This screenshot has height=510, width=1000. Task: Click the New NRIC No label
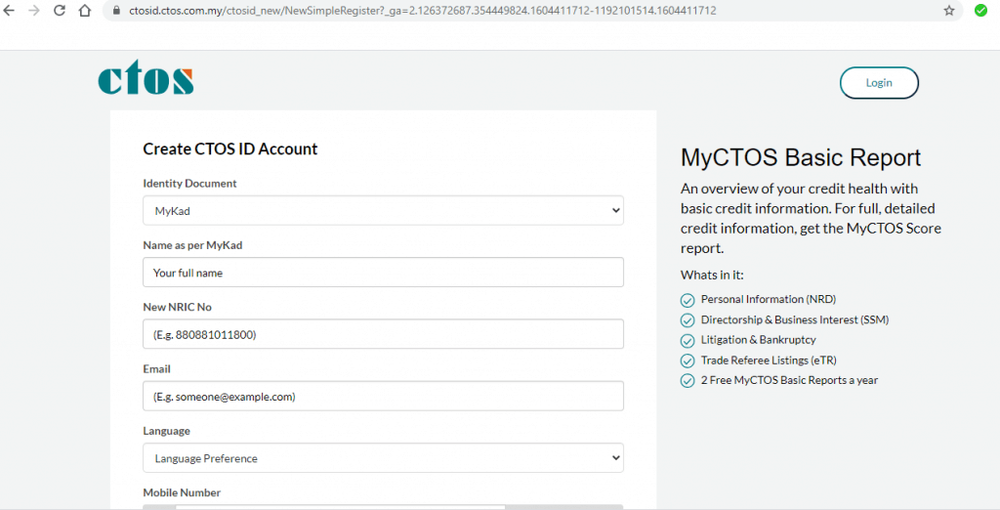177,307
